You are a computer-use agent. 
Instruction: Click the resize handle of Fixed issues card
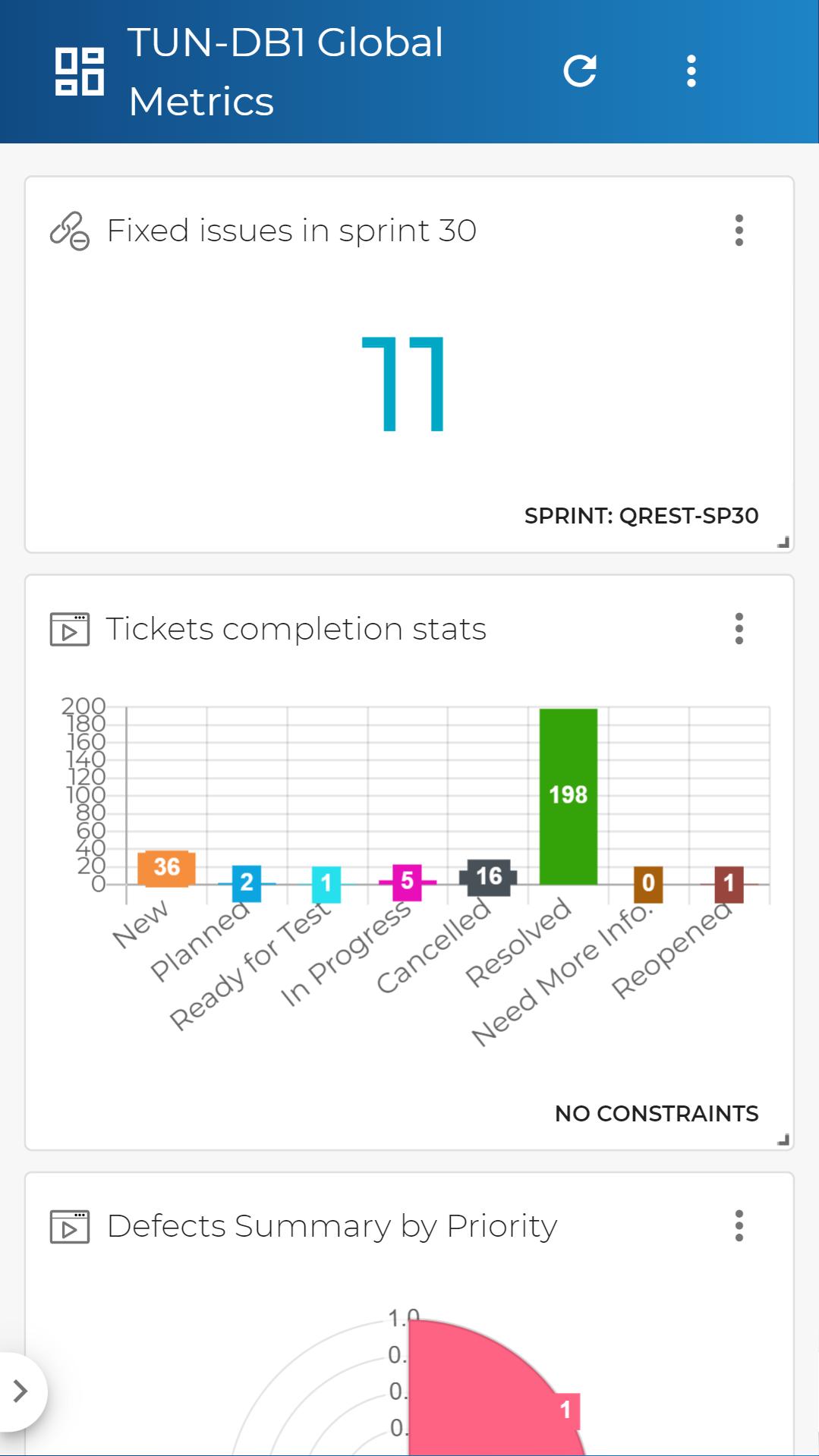[783, 542]
